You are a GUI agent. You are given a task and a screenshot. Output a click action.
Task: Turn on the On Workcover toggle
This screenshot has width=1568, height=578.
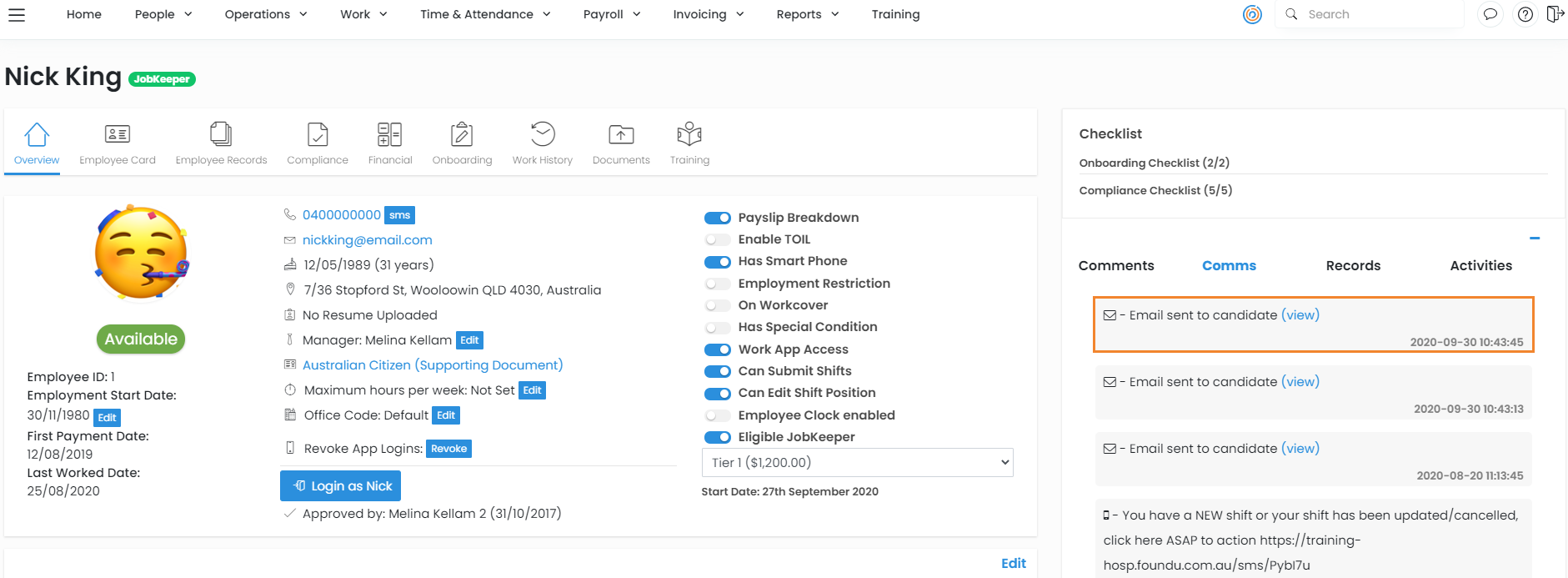(x=717, y=305)
